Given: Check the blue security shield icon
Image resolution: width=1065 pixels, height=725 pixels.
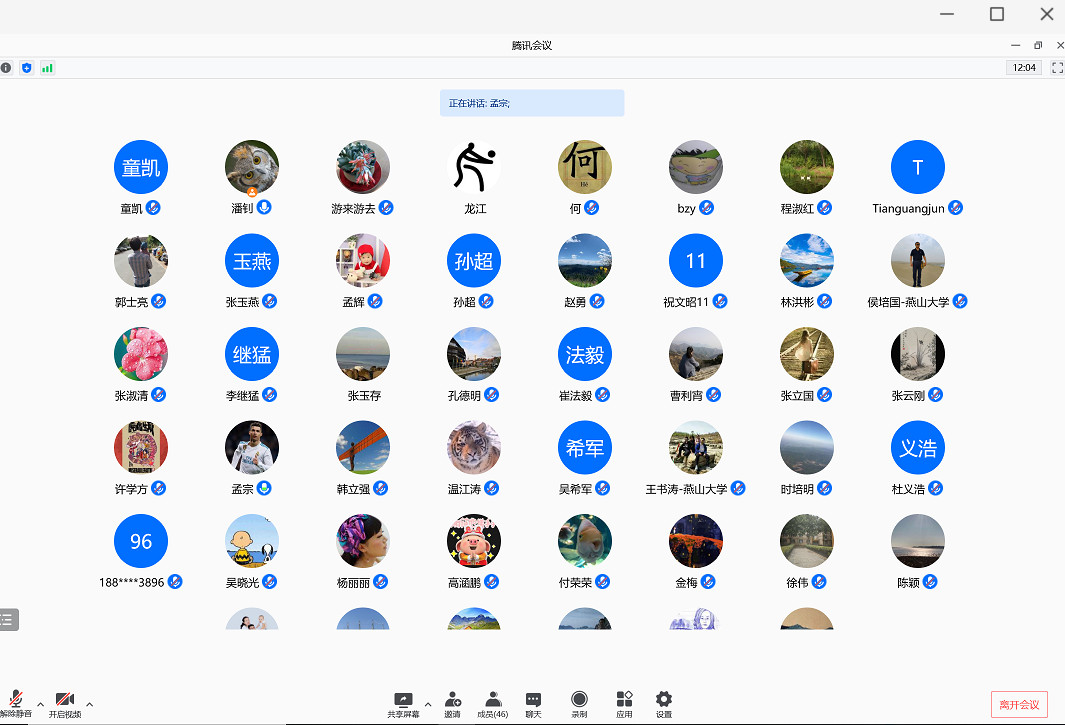Looking at the screenshot, I should [27, 68].
